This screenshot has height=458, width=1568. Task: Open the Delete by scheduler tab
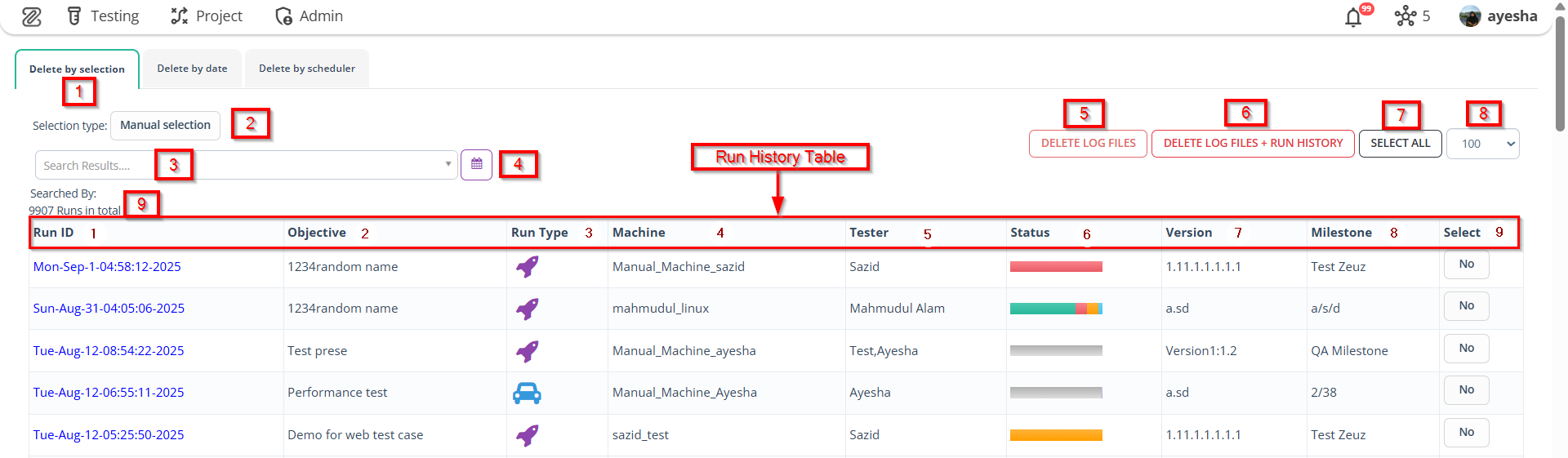click(x=307, y=69)
